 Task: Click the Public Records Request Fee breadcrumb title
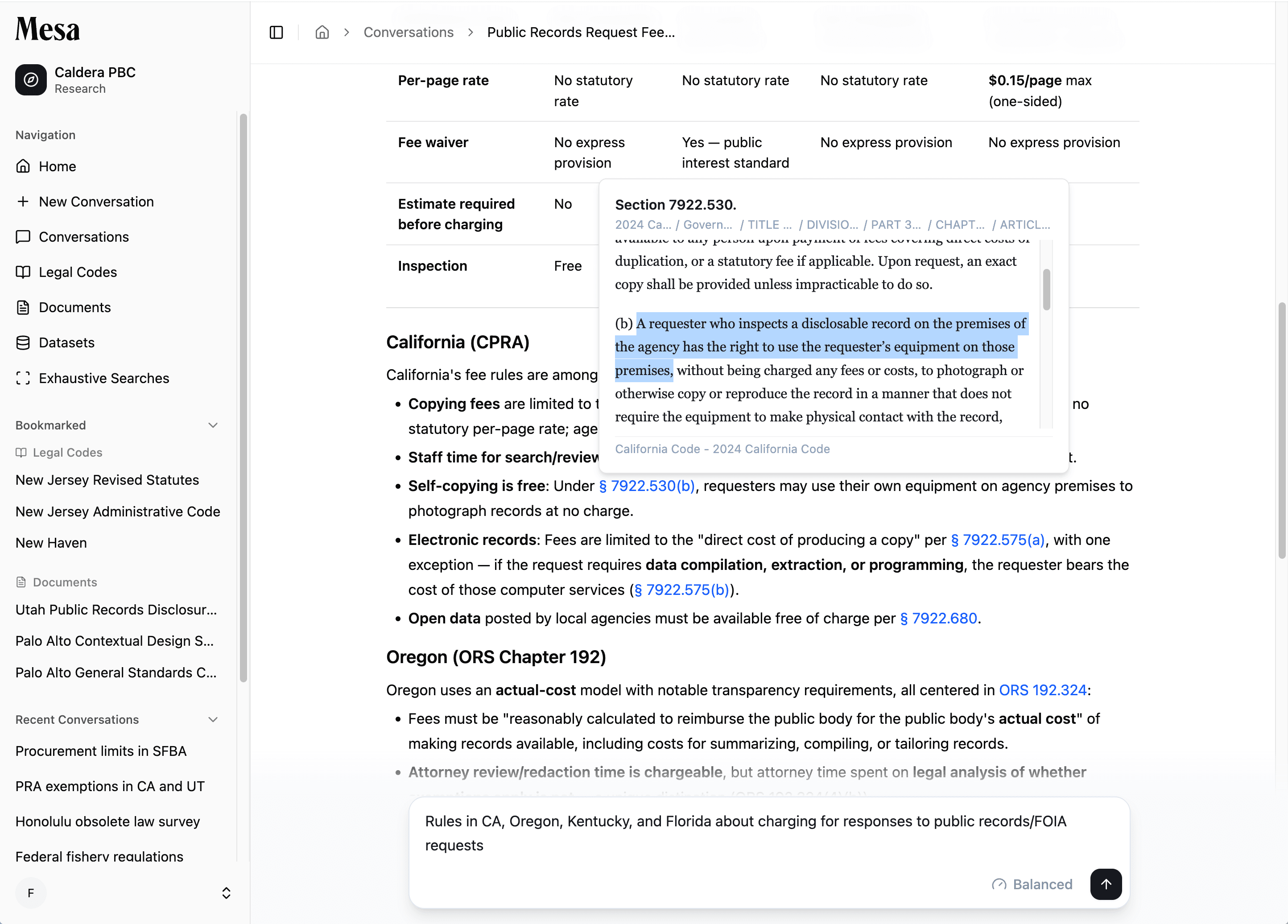pyautogui.click(x=580, y=33)
